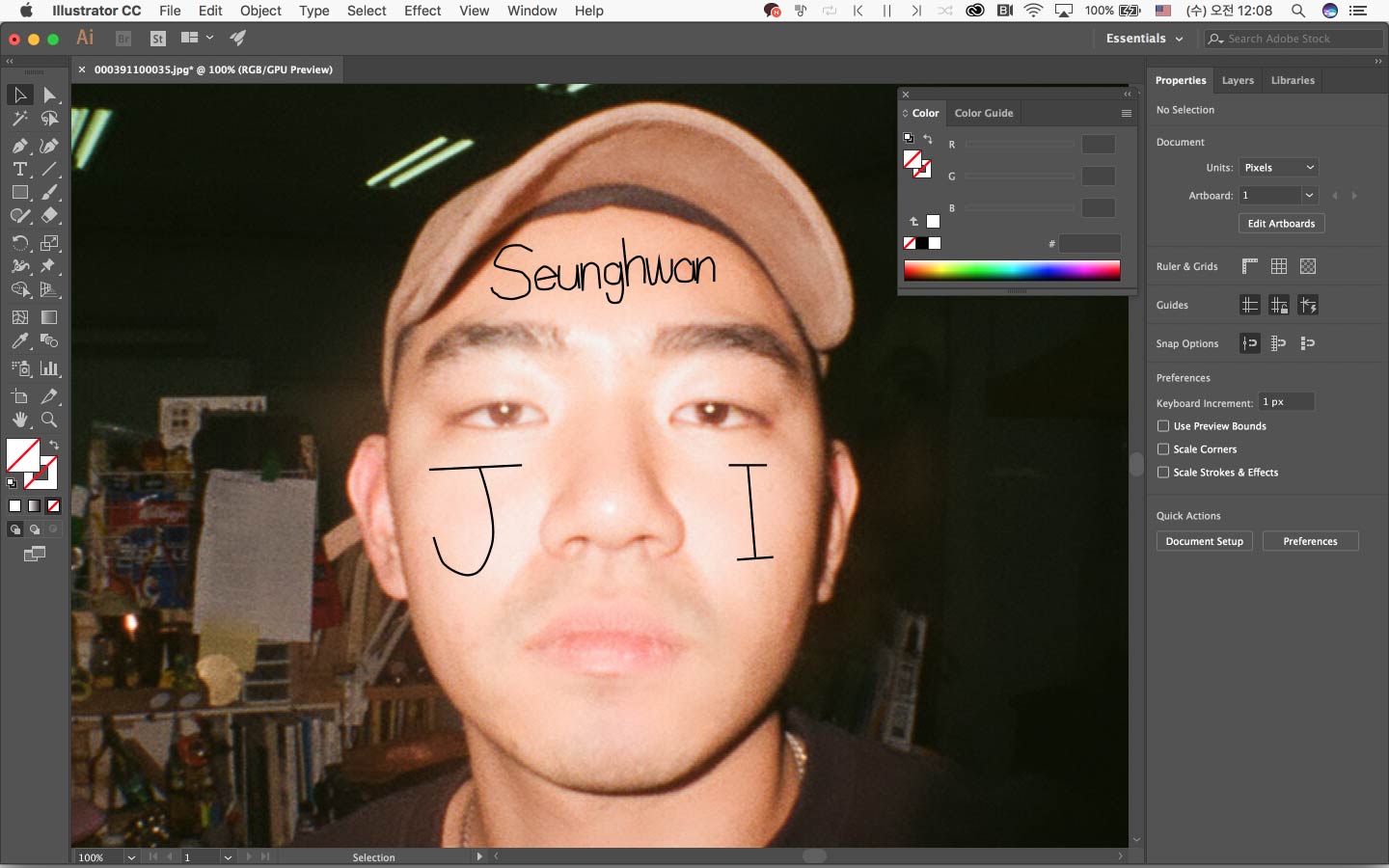Image resolution: width=1389 pixels, height=868 pixels.
Task: Switch to the Color Guide tab
Action: [x=984, y=113]
